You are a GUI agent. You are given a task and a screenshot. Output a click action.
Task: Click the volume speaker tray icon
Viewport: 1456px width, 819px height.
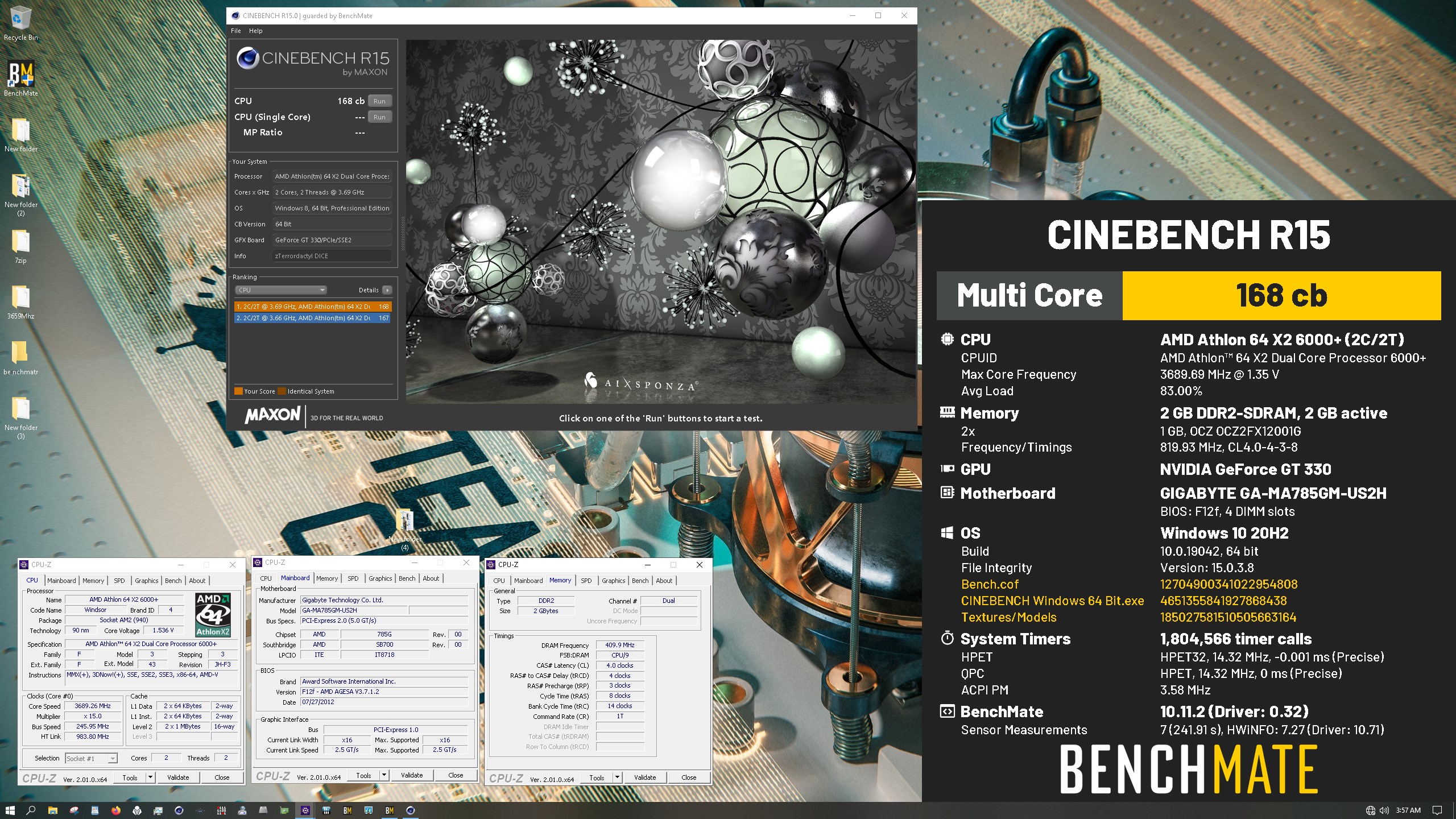coord(1384,810)
